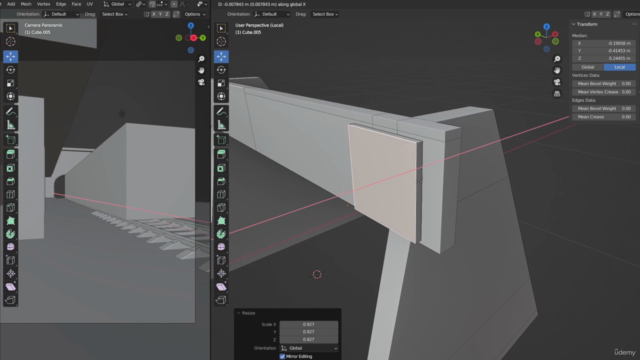The width and height of the screenshot is (640, 360).
Task: Toggle Z mirror in right viewport header
Action: [x=607, y=14]
